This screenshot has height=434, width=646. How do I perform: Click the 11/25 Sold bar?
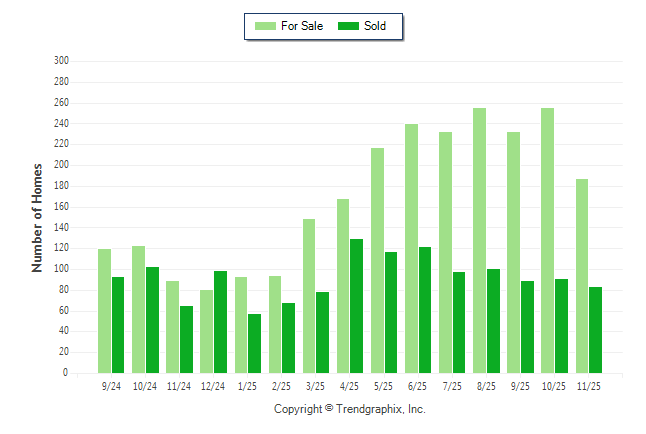(x=596, y=330)
